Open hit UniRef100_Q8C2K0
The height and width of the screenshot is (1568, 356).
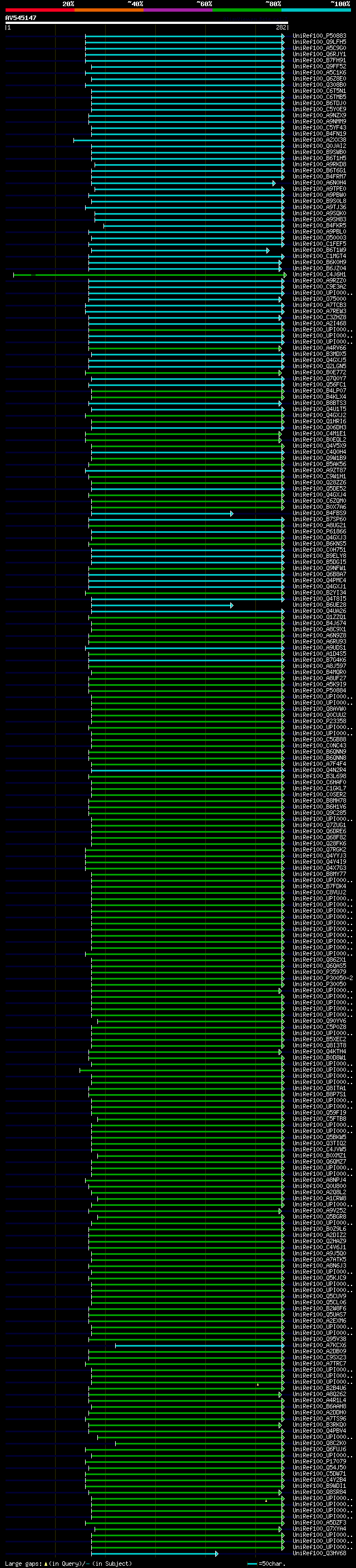click(319, 1443)
